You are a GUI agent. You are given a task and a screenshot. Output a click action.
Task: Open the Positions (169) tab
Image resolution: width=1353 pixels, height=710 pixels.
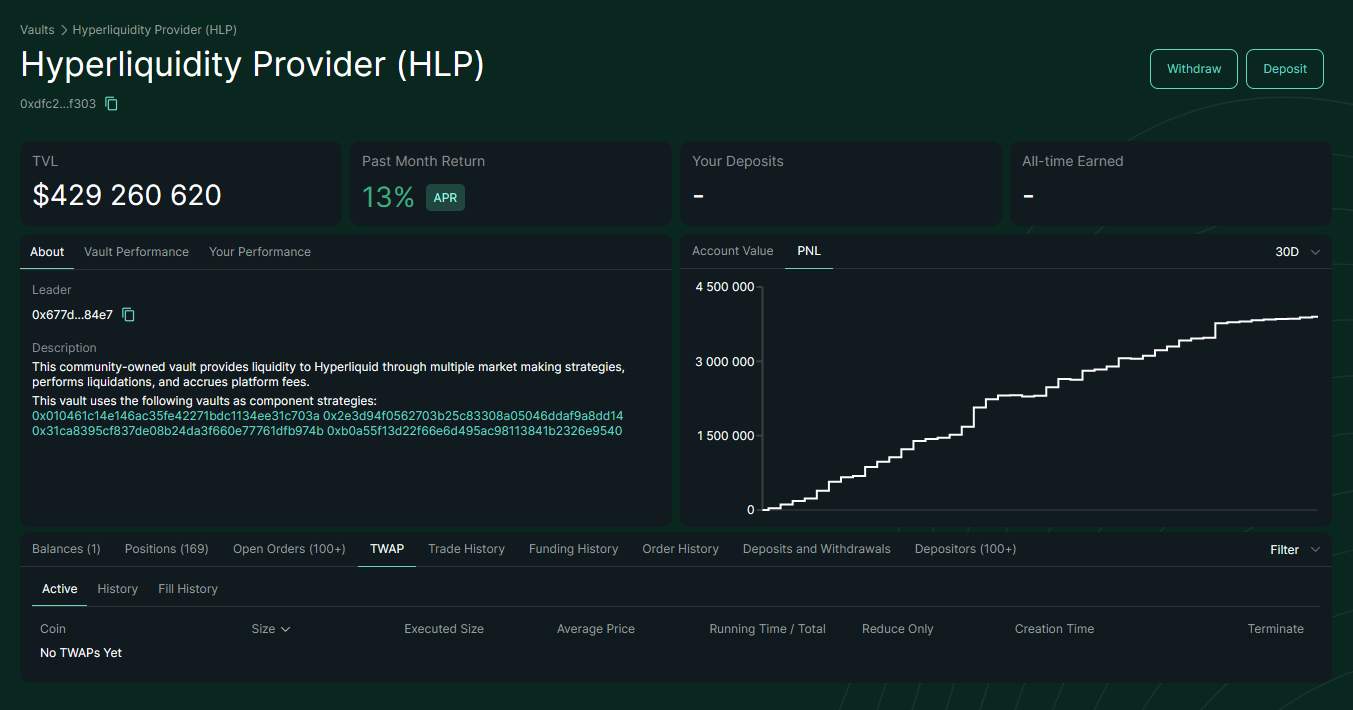167,549
